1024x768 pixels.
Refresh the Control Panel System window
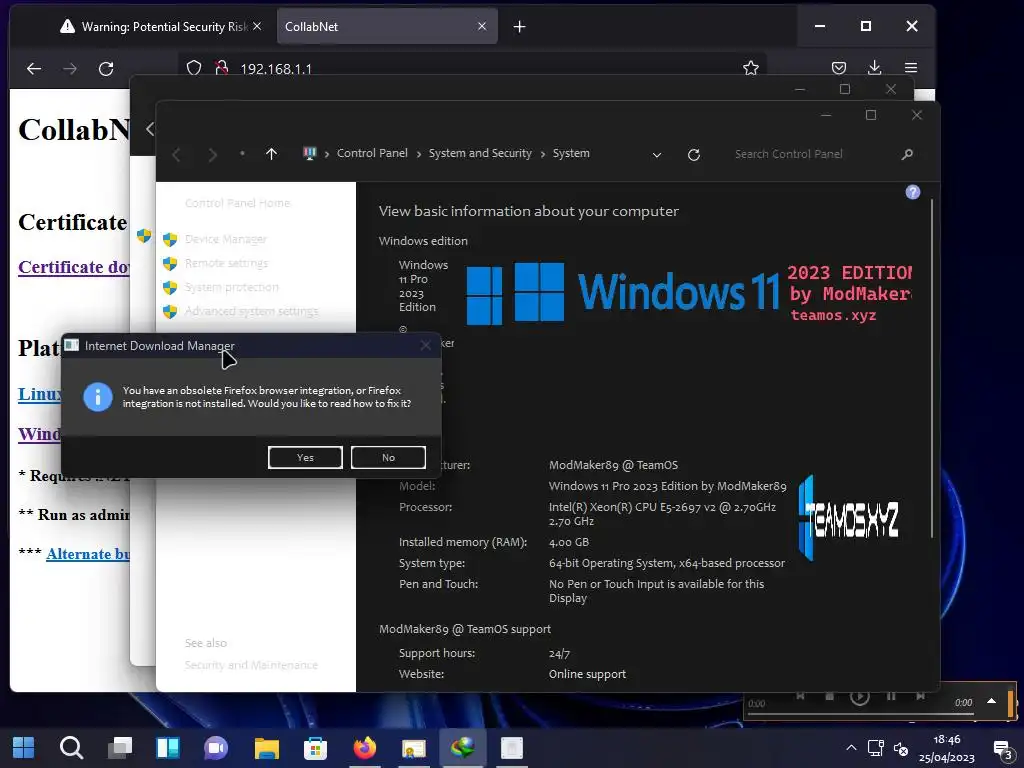point(694,154)
